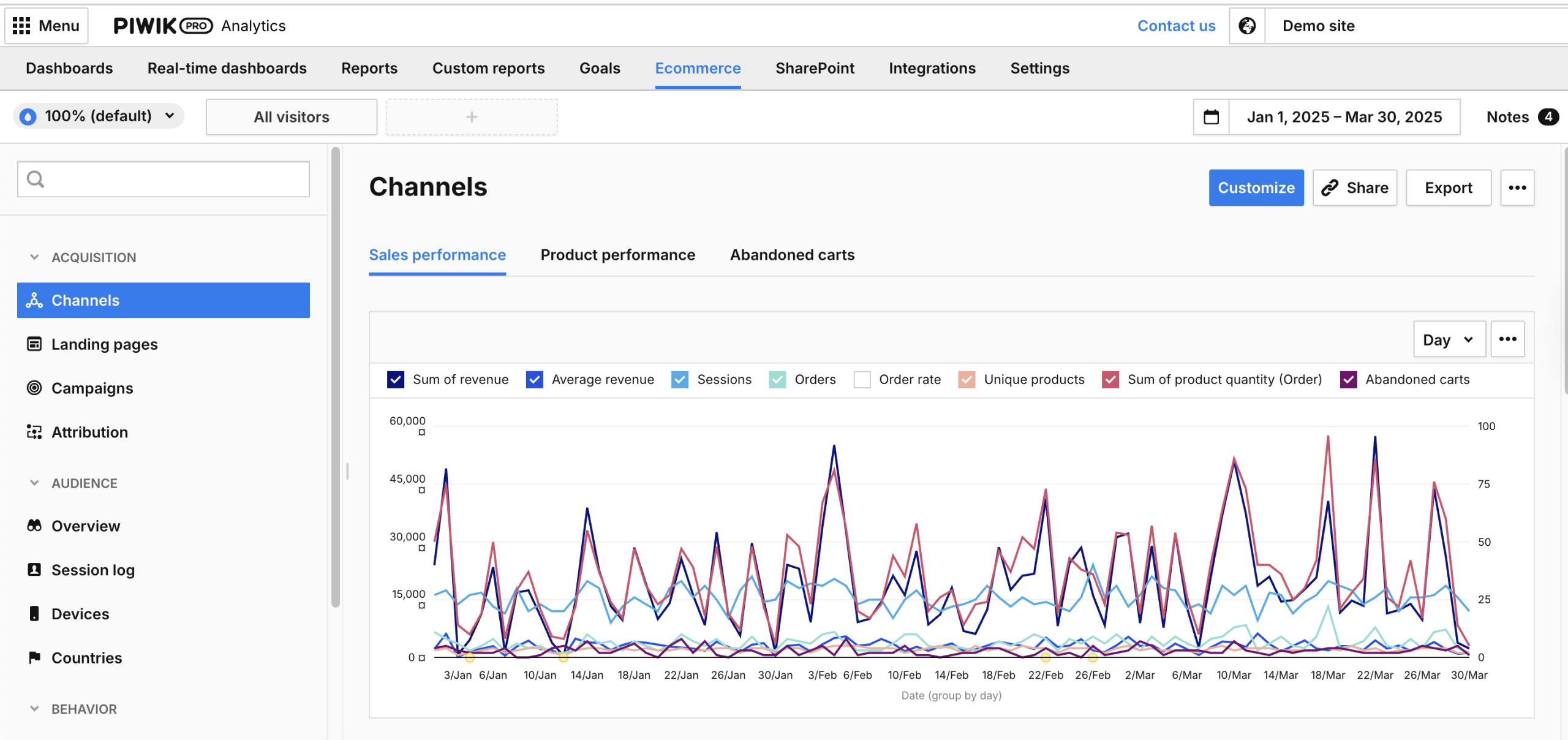Image resolution: width=1568 pixels, height=740 pixels.
Task: Select the Countries flag icon
Action: 35,657
